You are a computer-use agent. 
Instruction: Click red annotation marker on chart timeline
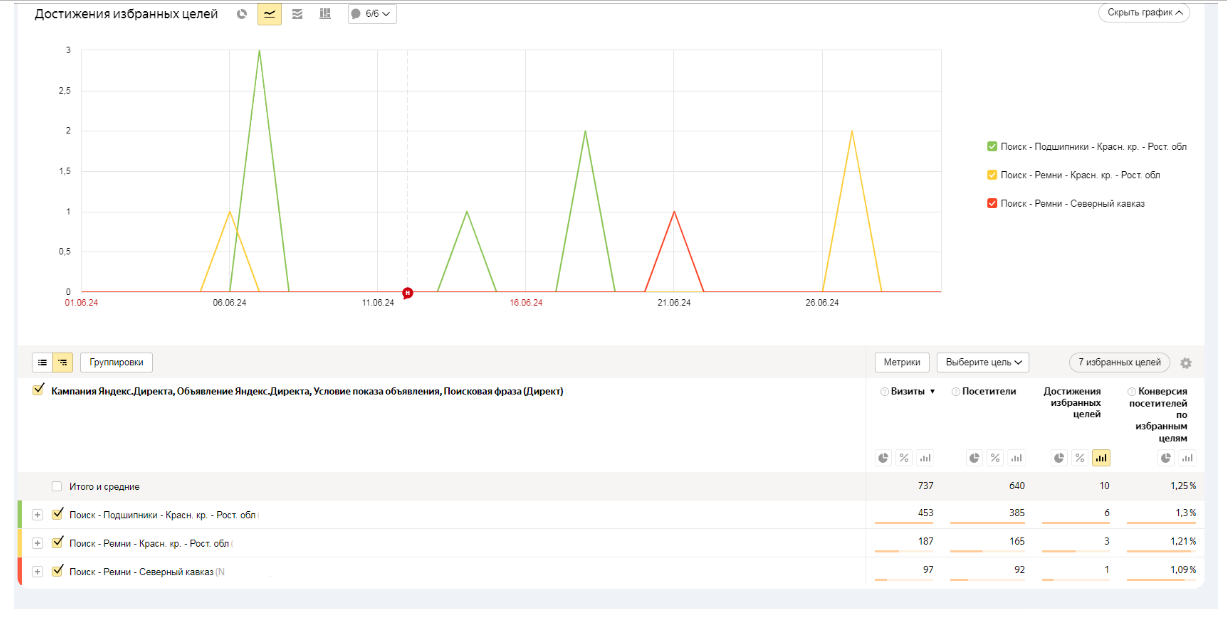408,292
